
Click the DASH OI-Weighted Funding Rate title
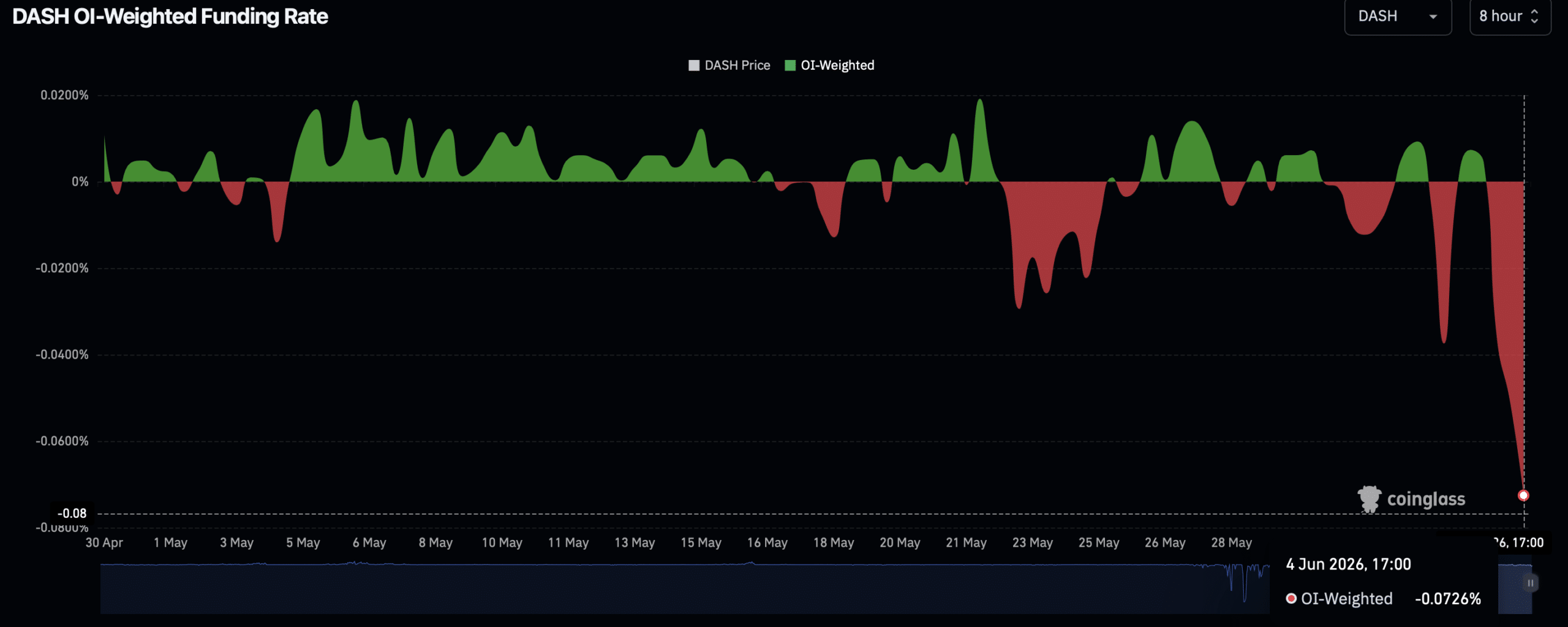(x=170, y=17)
